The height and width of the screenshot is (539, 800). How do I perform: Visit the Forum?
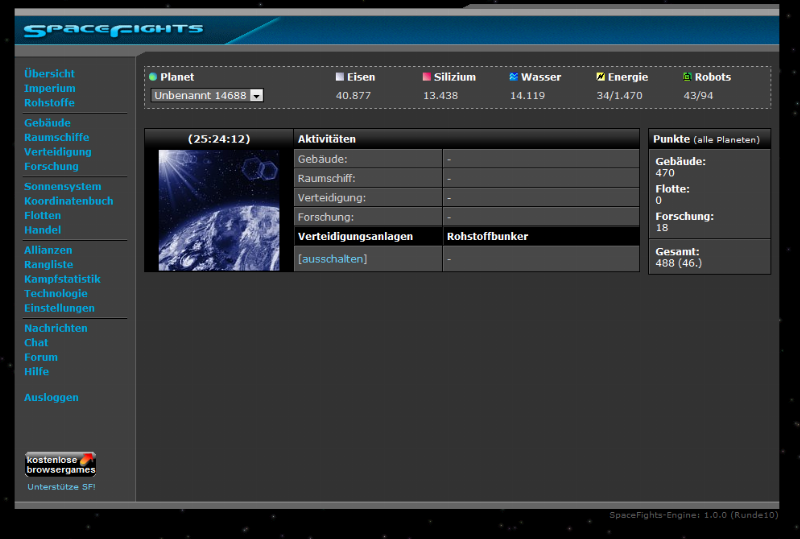(x=41, y=357)
